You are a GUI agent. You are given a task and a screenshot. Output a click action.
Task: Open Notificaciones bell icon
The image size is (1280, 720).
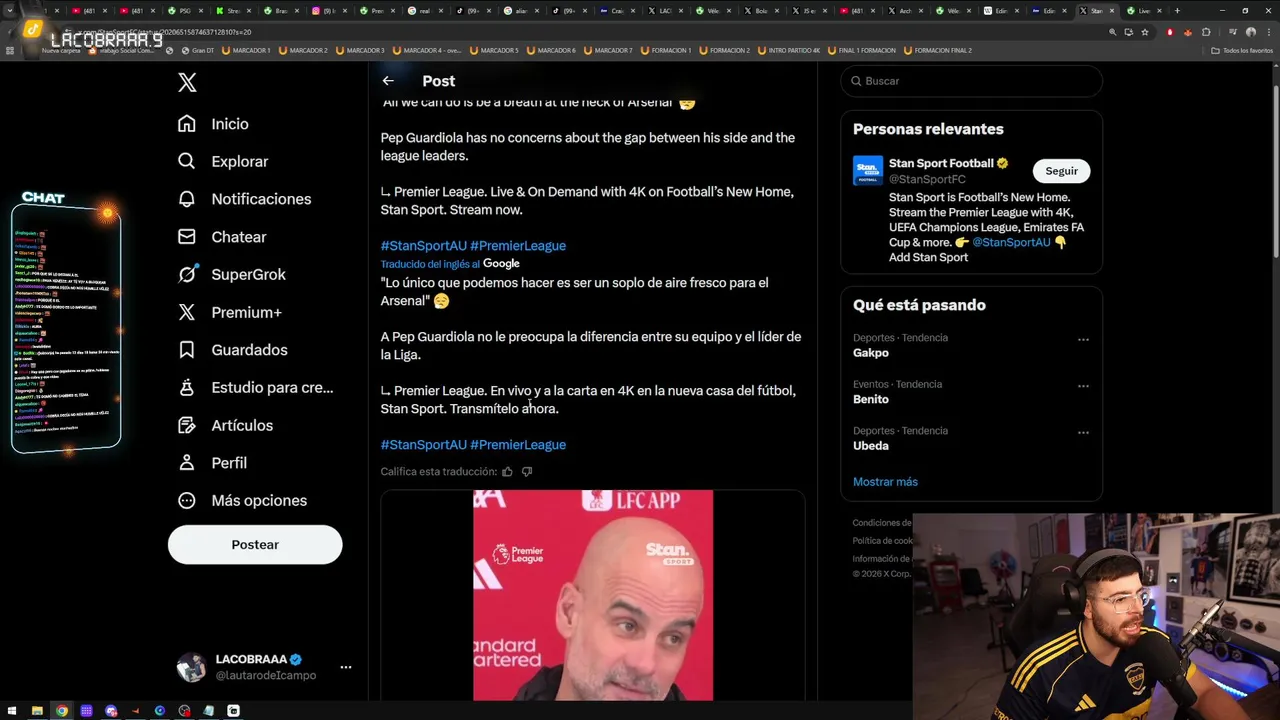(x=187, y=199)
